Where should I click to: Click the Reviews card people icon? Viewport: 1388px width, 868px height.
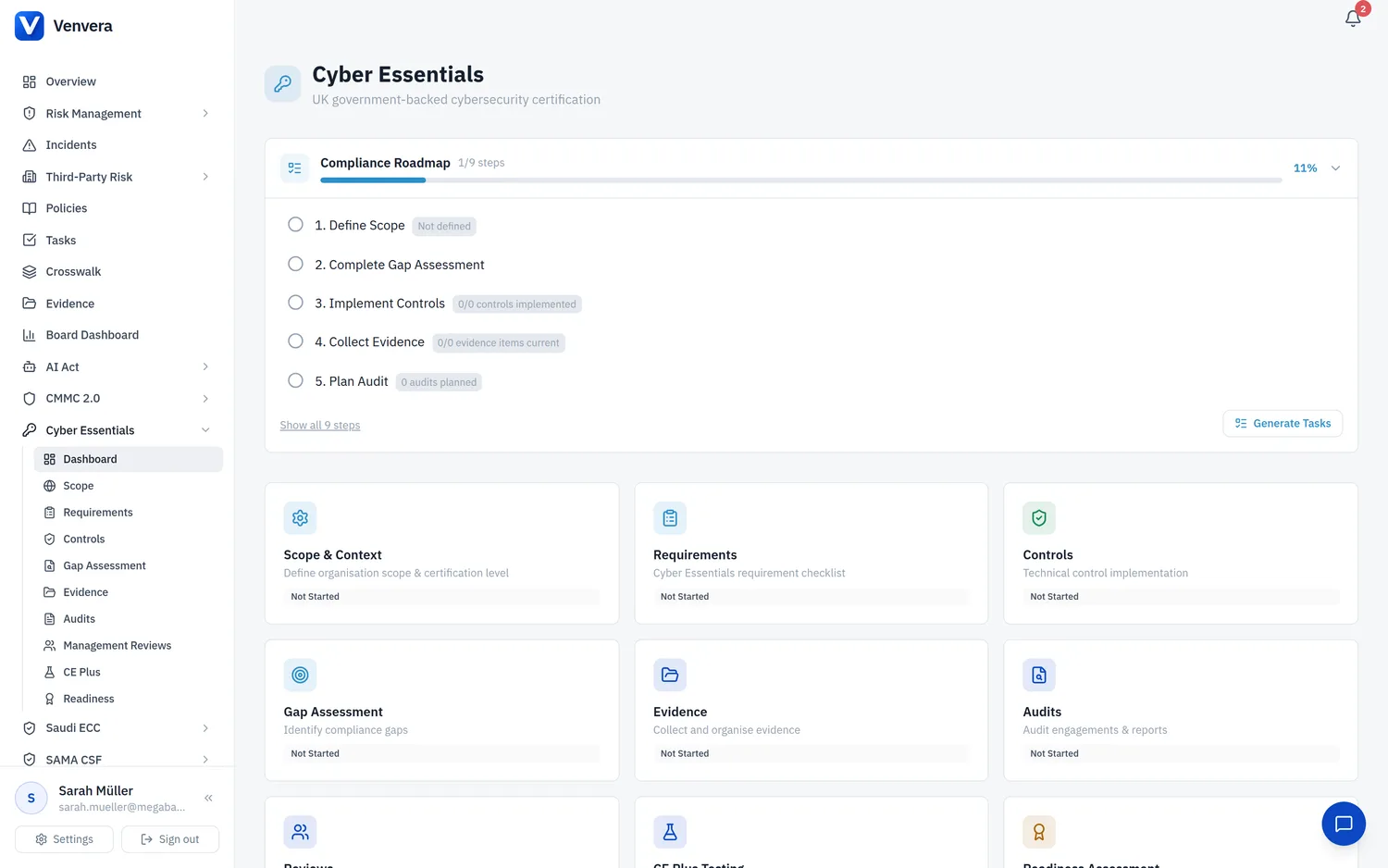click(x=300, y=832)
